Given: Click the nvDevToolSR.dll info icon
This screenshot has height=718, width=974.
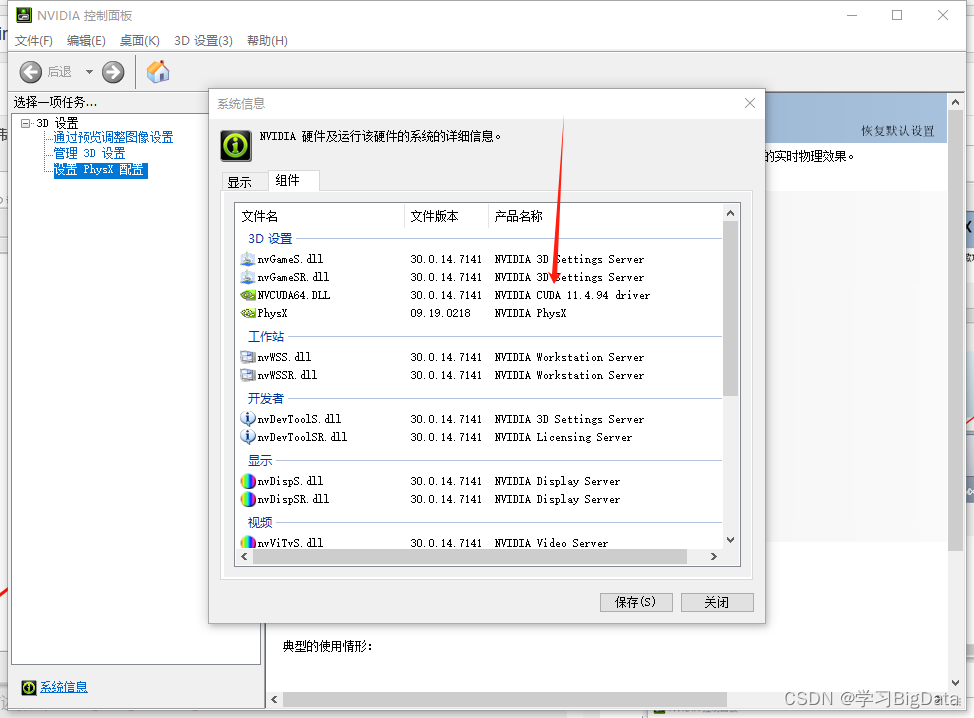Looking at the screenshot, I should tap(247, 437).
